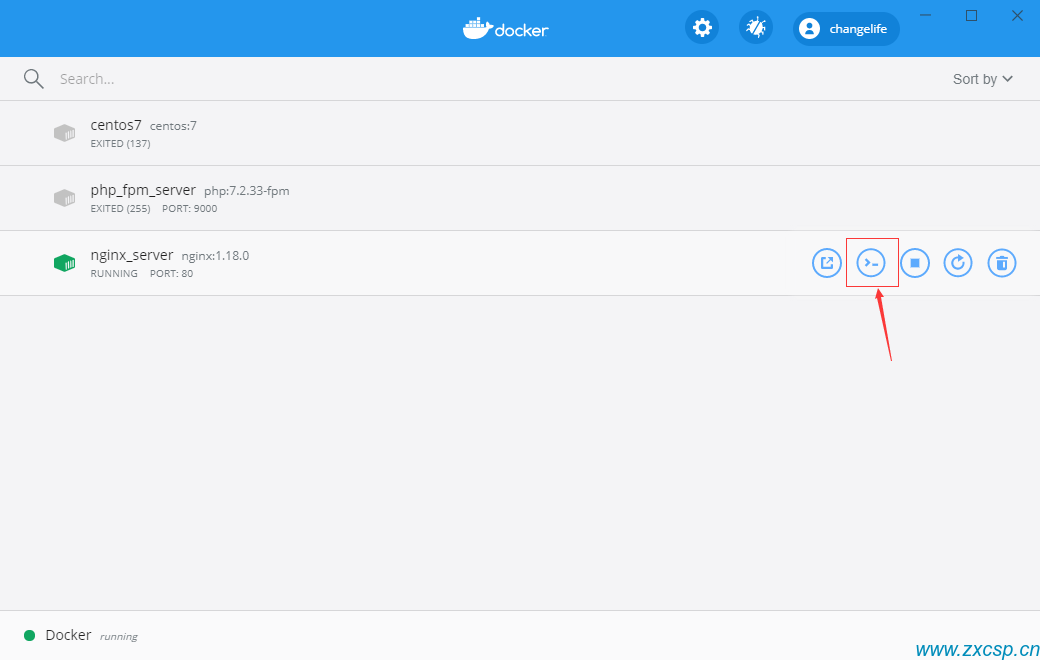1040x660 pixels.
Task: Click the nginx:1.18.0 image tag
Action: (216, 256)
